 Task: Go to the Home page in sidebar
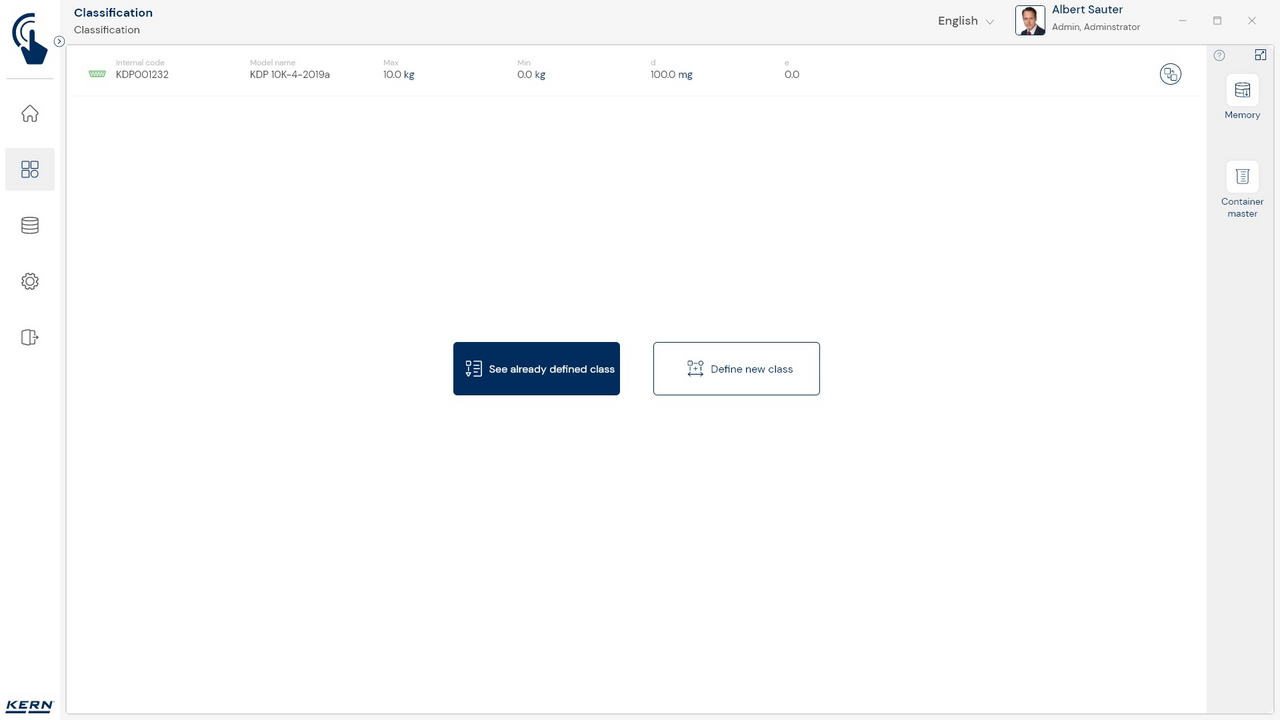pyautogui.click(x=30, y=114)
